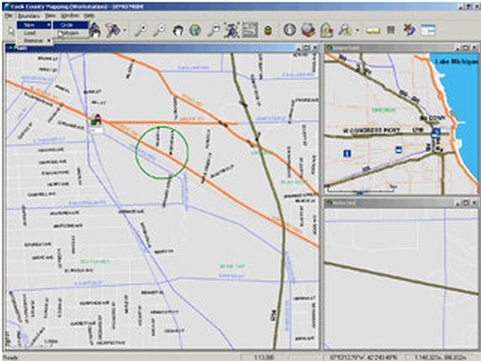Expand the Remove submenu arrow
This screenshot has height=361, width=481.
[x=49, y=41]
